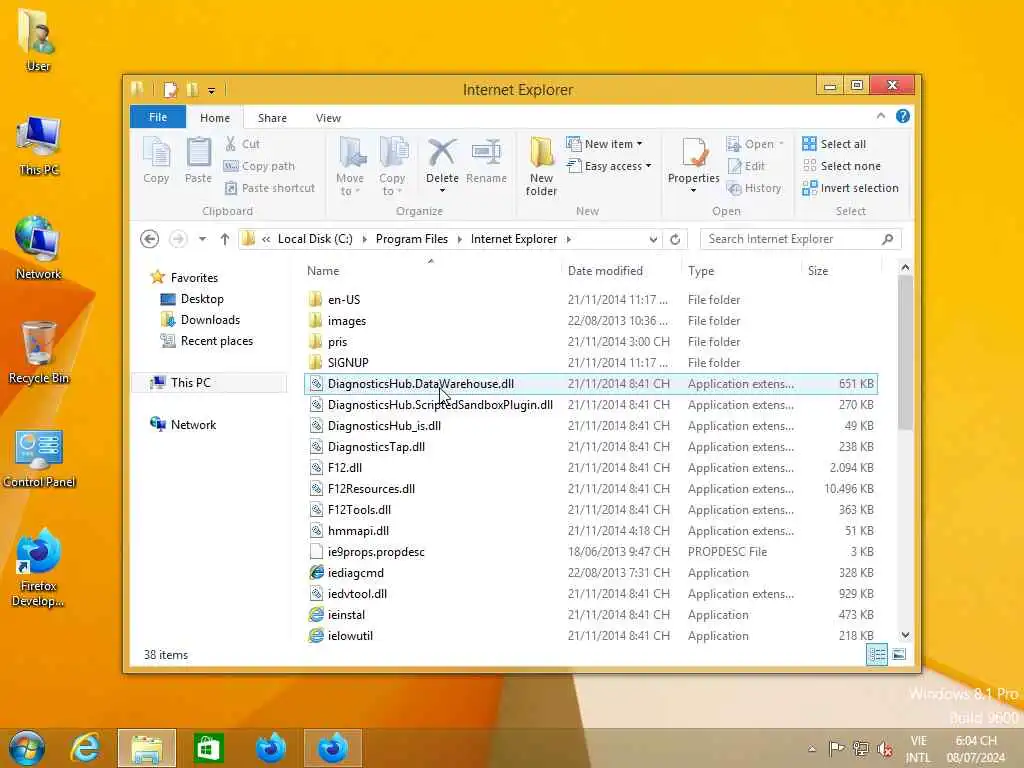
Task: Open the New item dropdown
Action: pyautogui.click(x=604, y=144)
